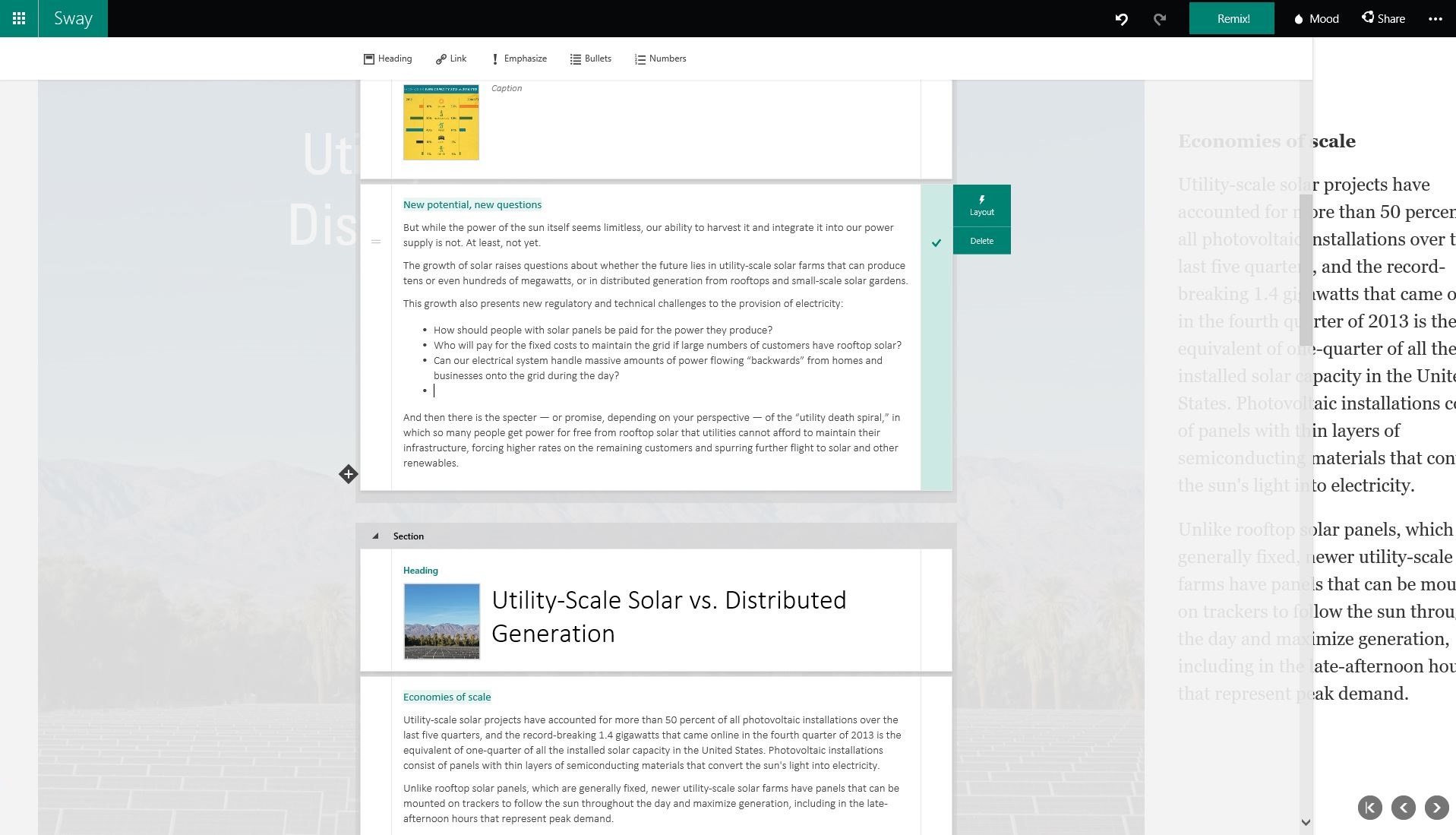Image resolution: width=1456 pixels, height=835 pixels.
Task: Apply Heading format to text
Action: (x=387, y=59)
